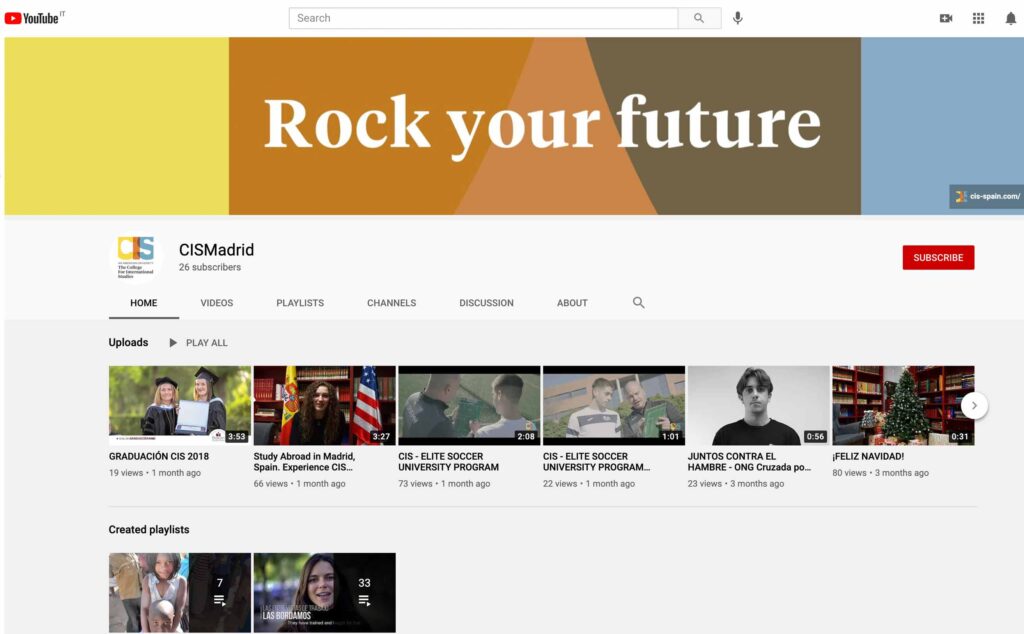The image size is (1024, 634).
Task: Show more uploads with the next arrow
Action: [974, 405]
